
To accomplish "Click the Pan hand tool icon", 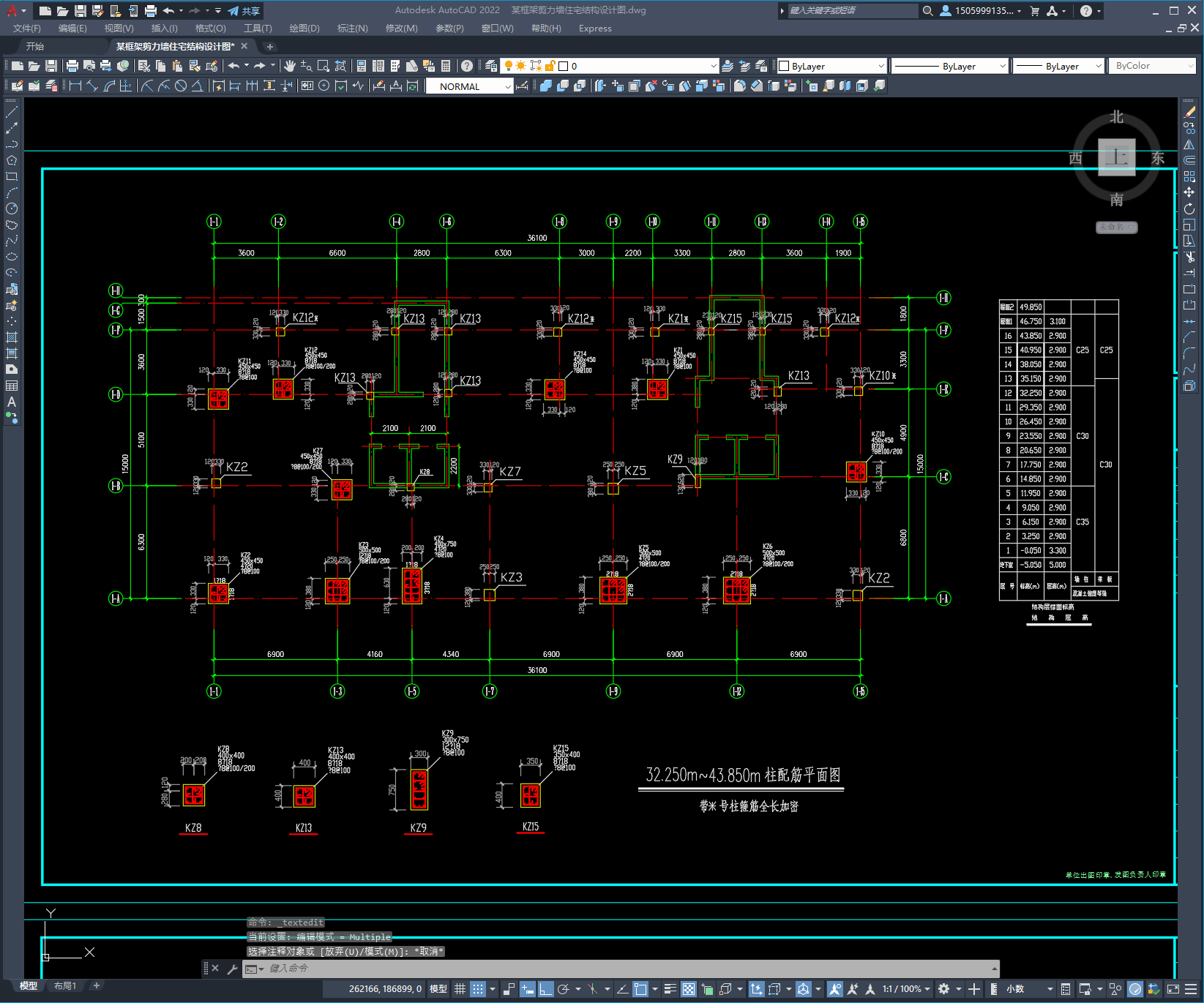I will [290, 66].
